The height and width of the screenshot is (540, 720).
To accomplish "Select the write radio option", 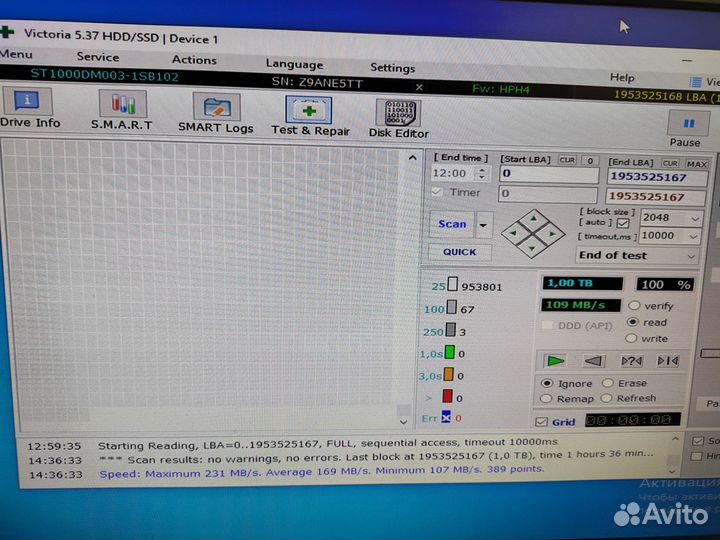I will click(631, 338).
